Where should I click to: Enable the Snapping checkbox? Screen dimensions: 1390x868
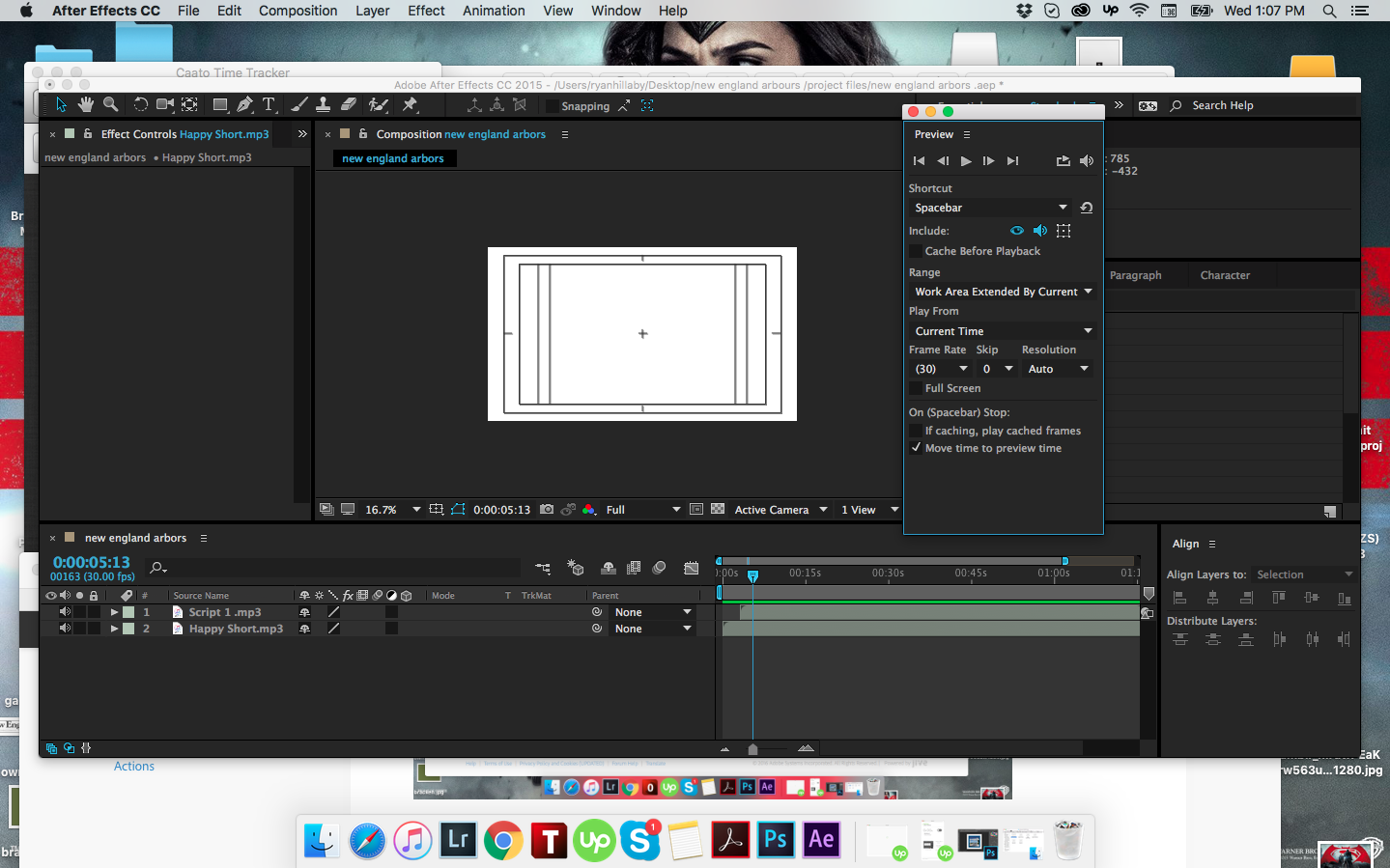click(553, 106)
